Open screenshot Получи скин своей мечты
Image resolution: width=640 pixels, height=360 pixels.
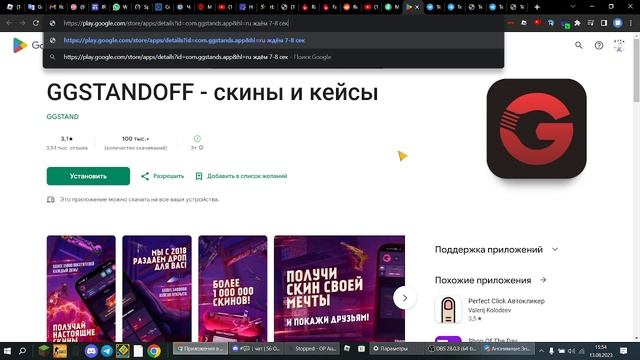click(340, 289)
